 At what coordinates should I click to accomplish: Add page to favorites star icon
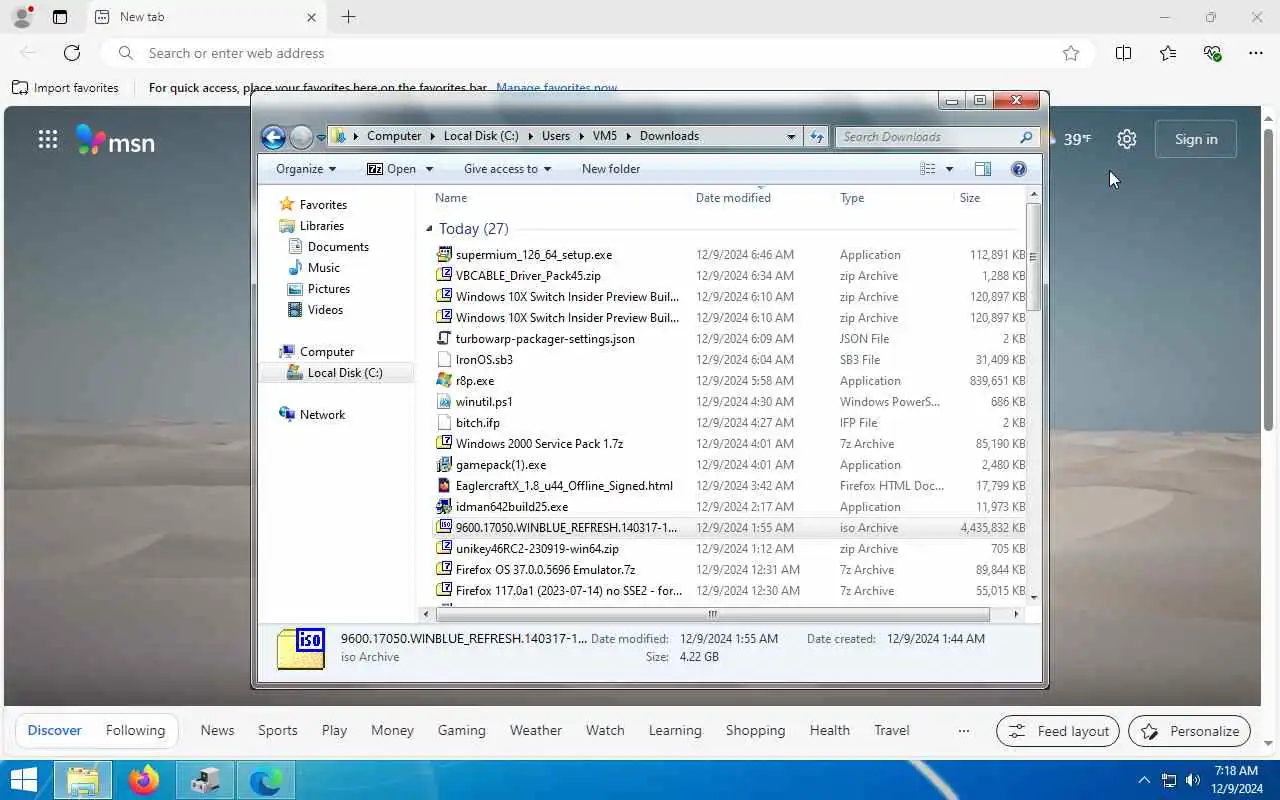1071,53
